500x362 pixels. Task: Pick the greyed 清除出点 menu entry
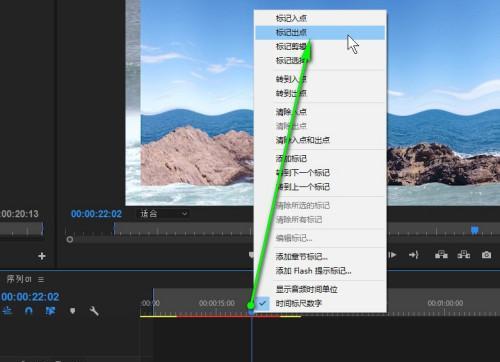(x=320, y=126)
